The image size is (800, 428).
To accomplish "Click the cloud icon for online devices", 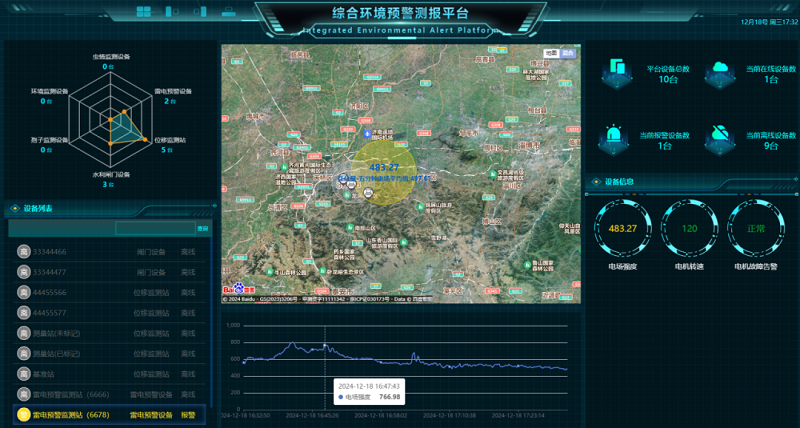I will pos(718,72).
